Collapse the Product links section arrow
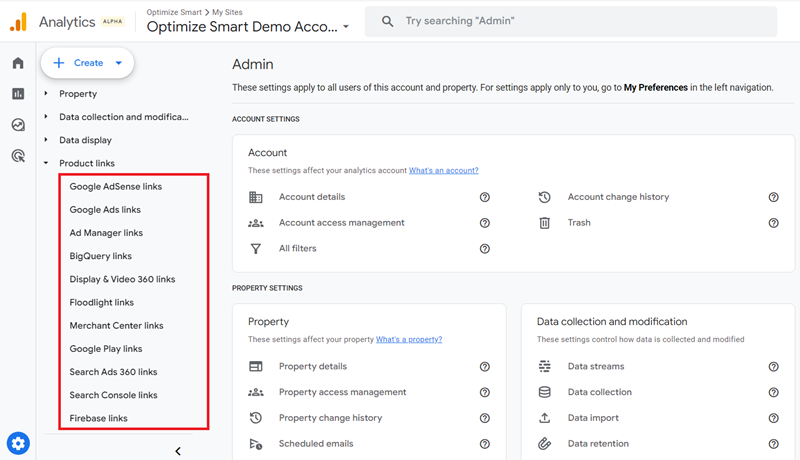Image resolution: width=800 pixels, height=460 pixels. [46, 163]
